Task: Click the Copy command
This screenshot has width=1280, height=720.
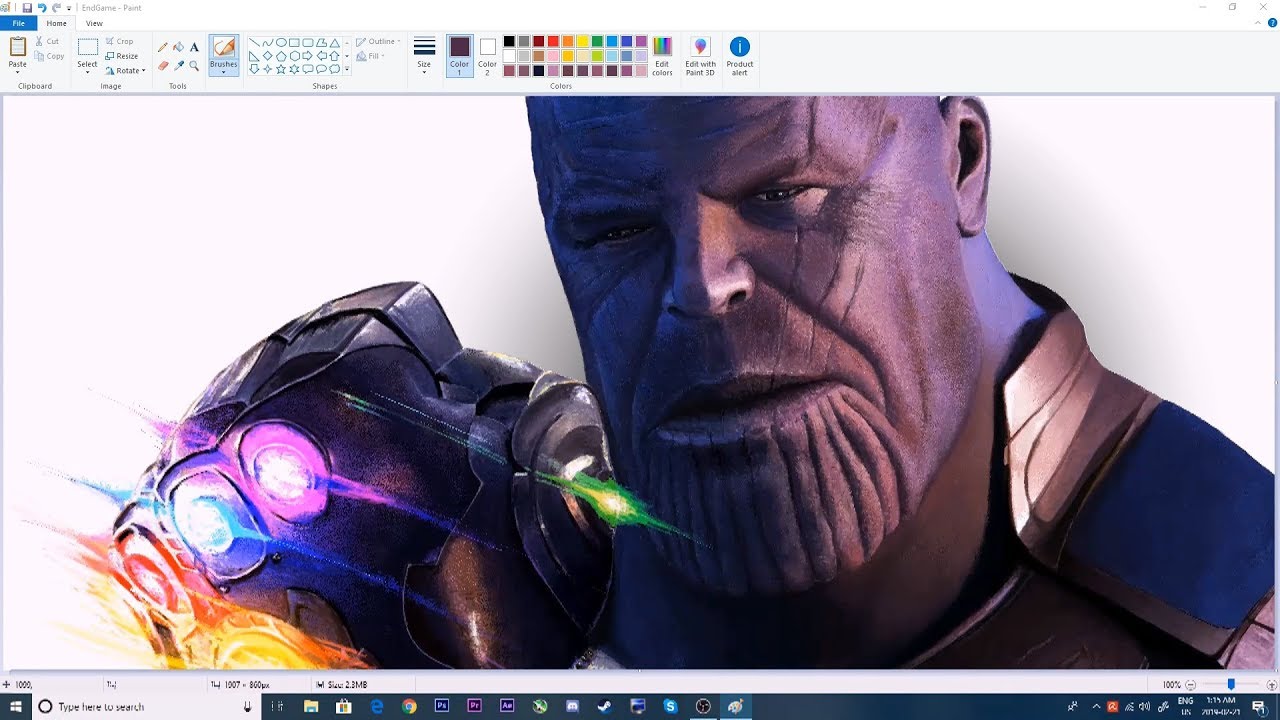Action: 49,56
